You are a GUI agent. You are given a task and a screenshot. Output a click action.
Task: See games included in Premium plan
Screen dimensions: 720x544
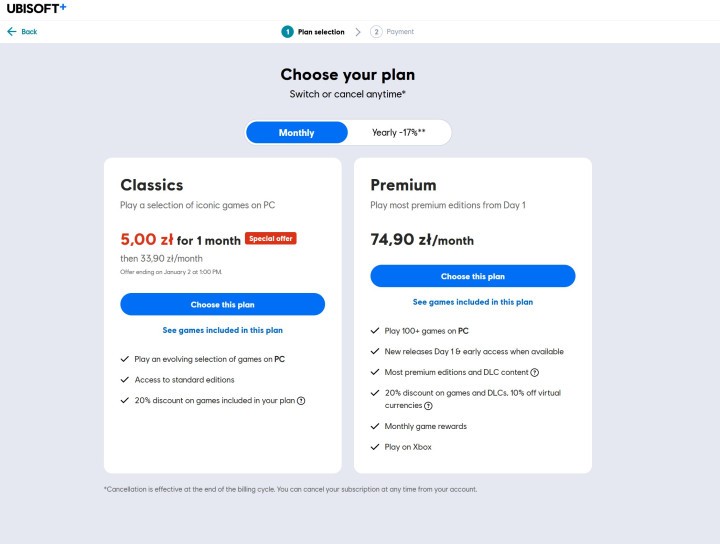point(472,302)
